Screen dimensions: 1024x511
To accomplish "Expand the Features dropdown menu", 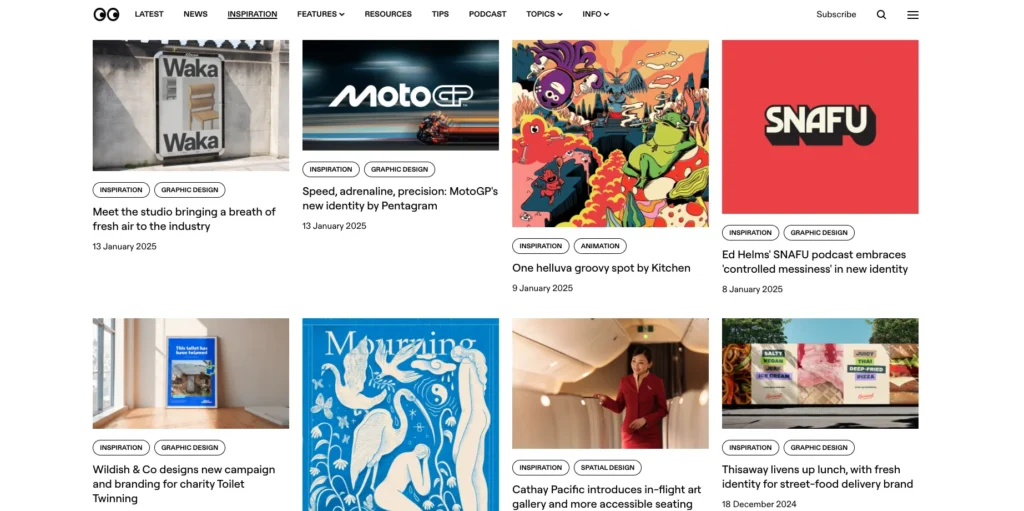I will click(321, 14).
